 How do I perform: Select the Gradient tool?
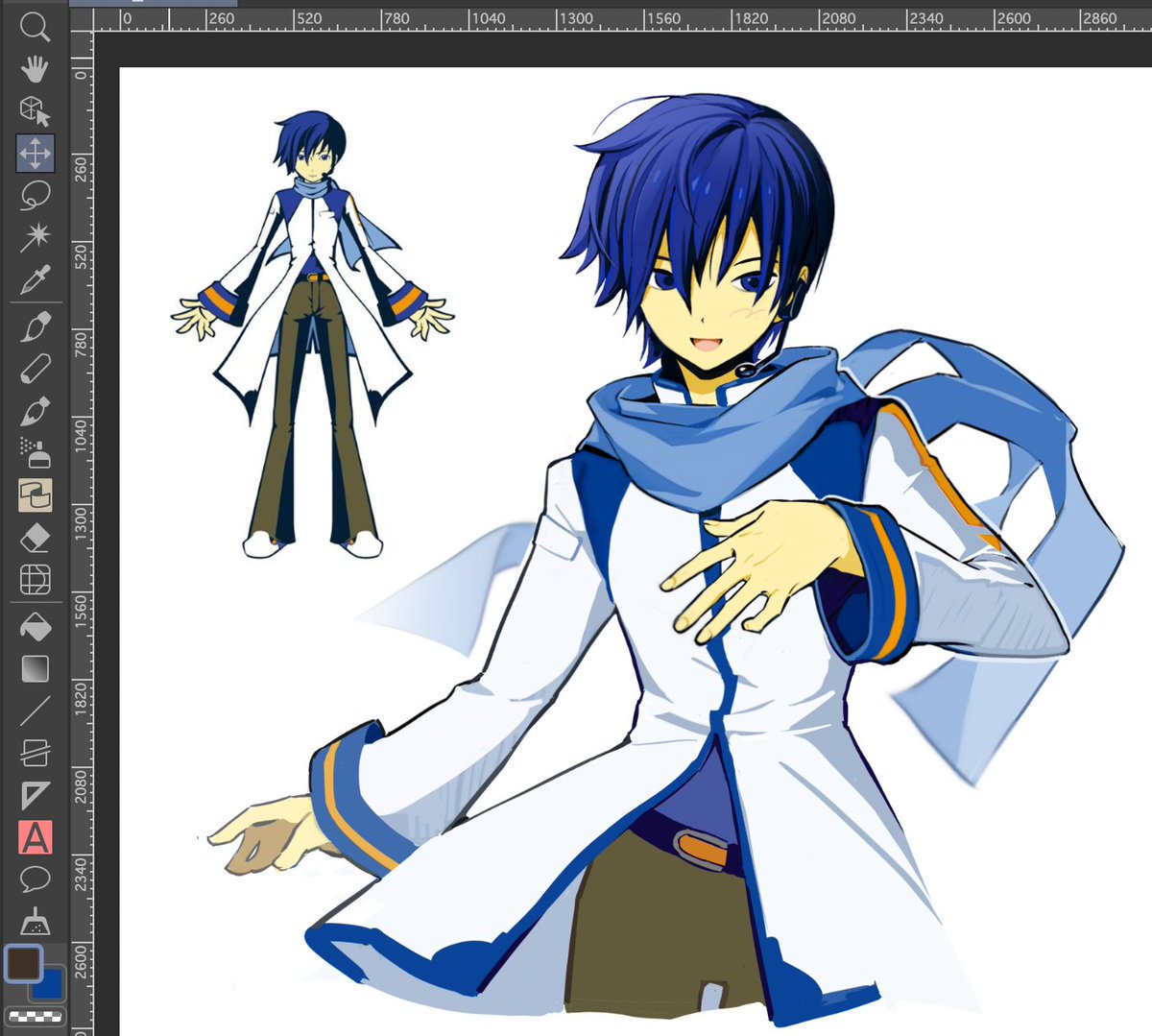(x=35, y=668)
